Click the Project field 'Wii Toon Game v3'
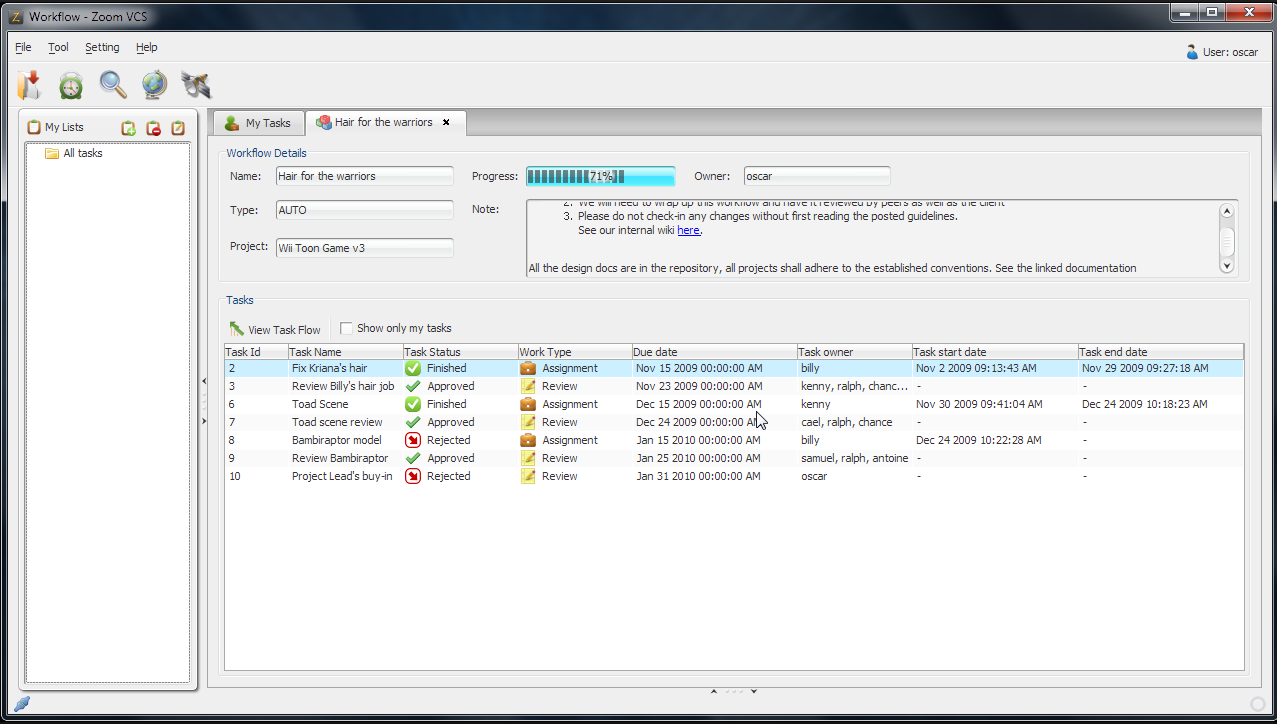This screenshot has width=1277, height=724. [x=365, y=247]
